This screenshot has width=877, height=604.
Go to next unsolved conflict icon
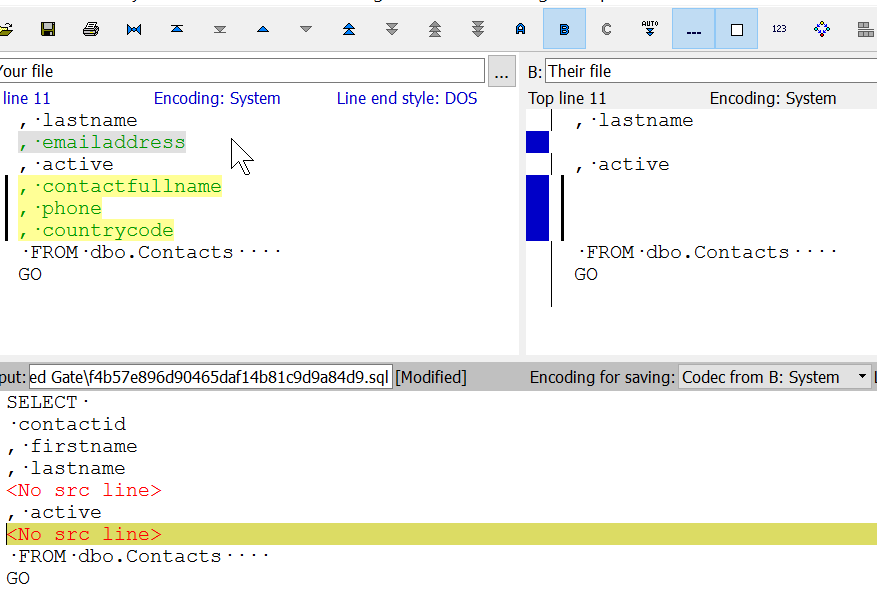click(x=478, y=29)
